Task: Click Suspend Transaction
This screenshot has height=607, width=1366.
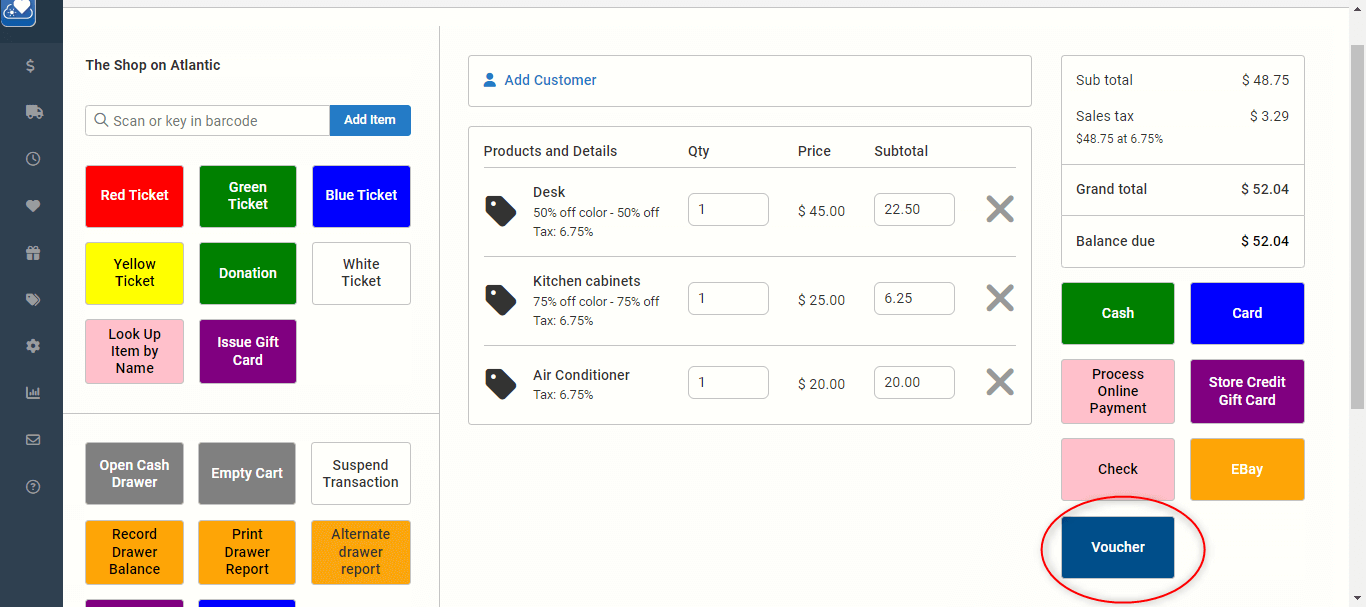Action: pos(360,473)
